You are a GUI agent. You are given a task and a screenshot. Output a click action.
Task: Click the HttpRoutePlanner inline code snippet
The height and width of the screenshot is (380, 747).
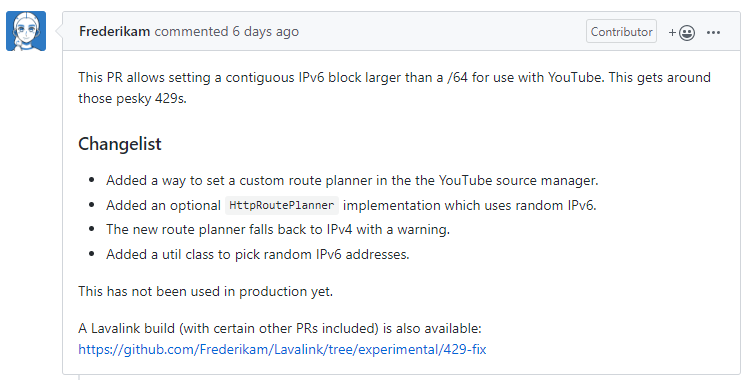(282, 205)
